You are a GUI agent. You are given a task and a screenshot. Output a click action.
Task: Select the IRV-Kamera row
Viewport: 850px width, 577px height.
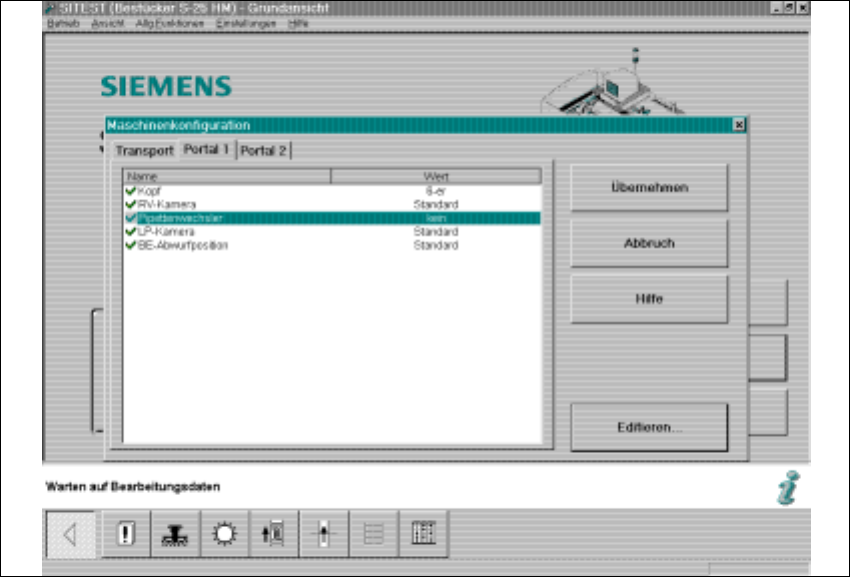(332, 204)
